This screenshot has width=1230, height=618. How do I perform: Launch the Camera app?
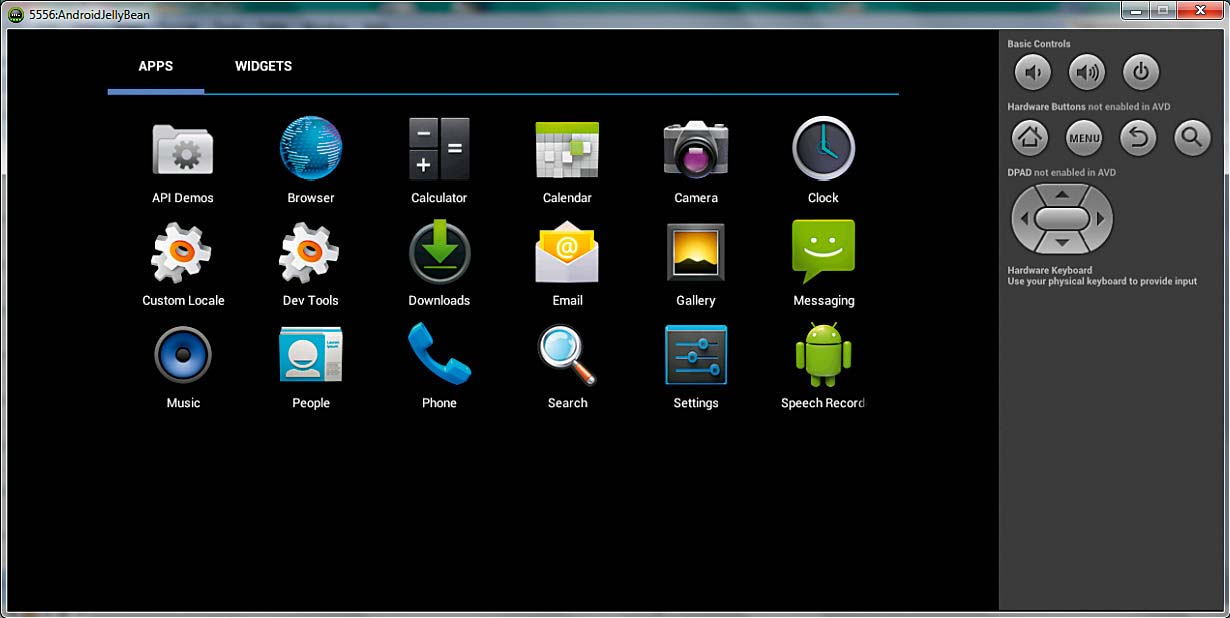tap(695, 162)
